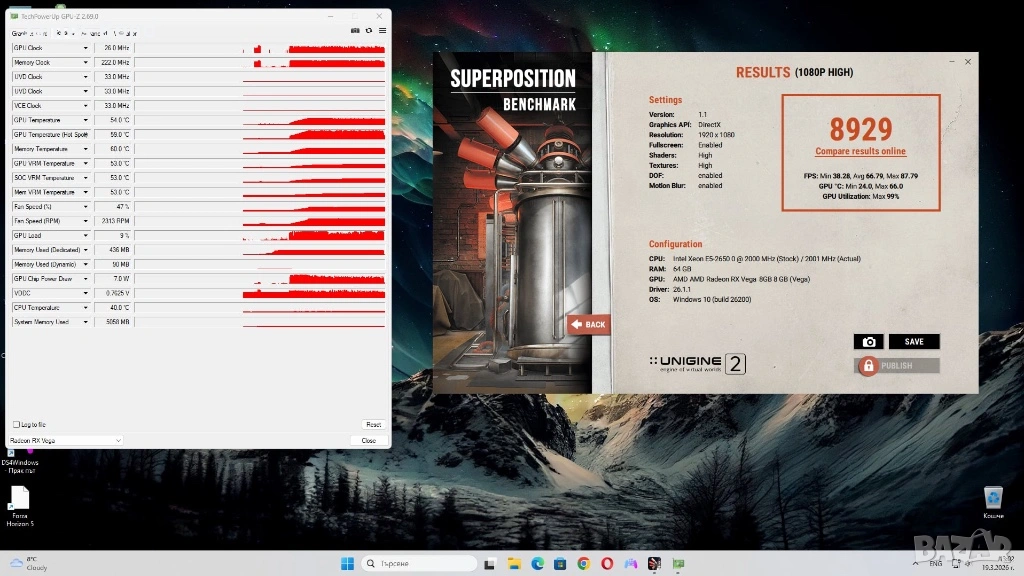
Task: Open File Explorer from taskbar
Action: coord(514,564)
